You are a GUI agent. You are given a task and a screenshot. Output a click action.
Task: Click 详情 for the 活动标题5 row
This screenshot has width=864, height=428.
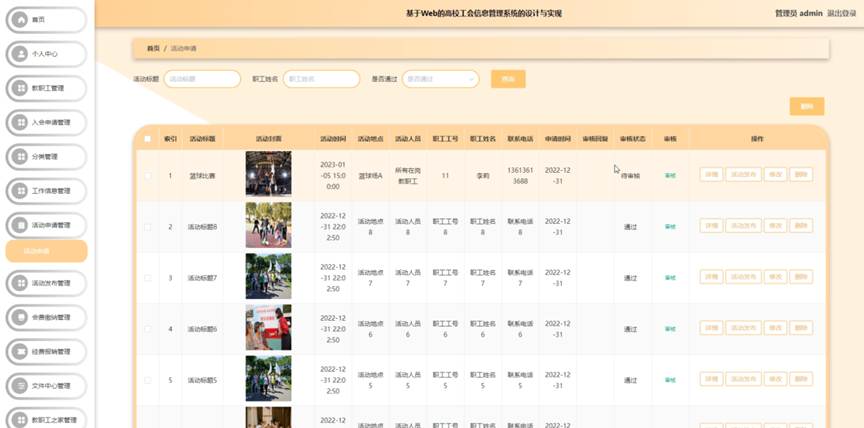coord(711,379)
